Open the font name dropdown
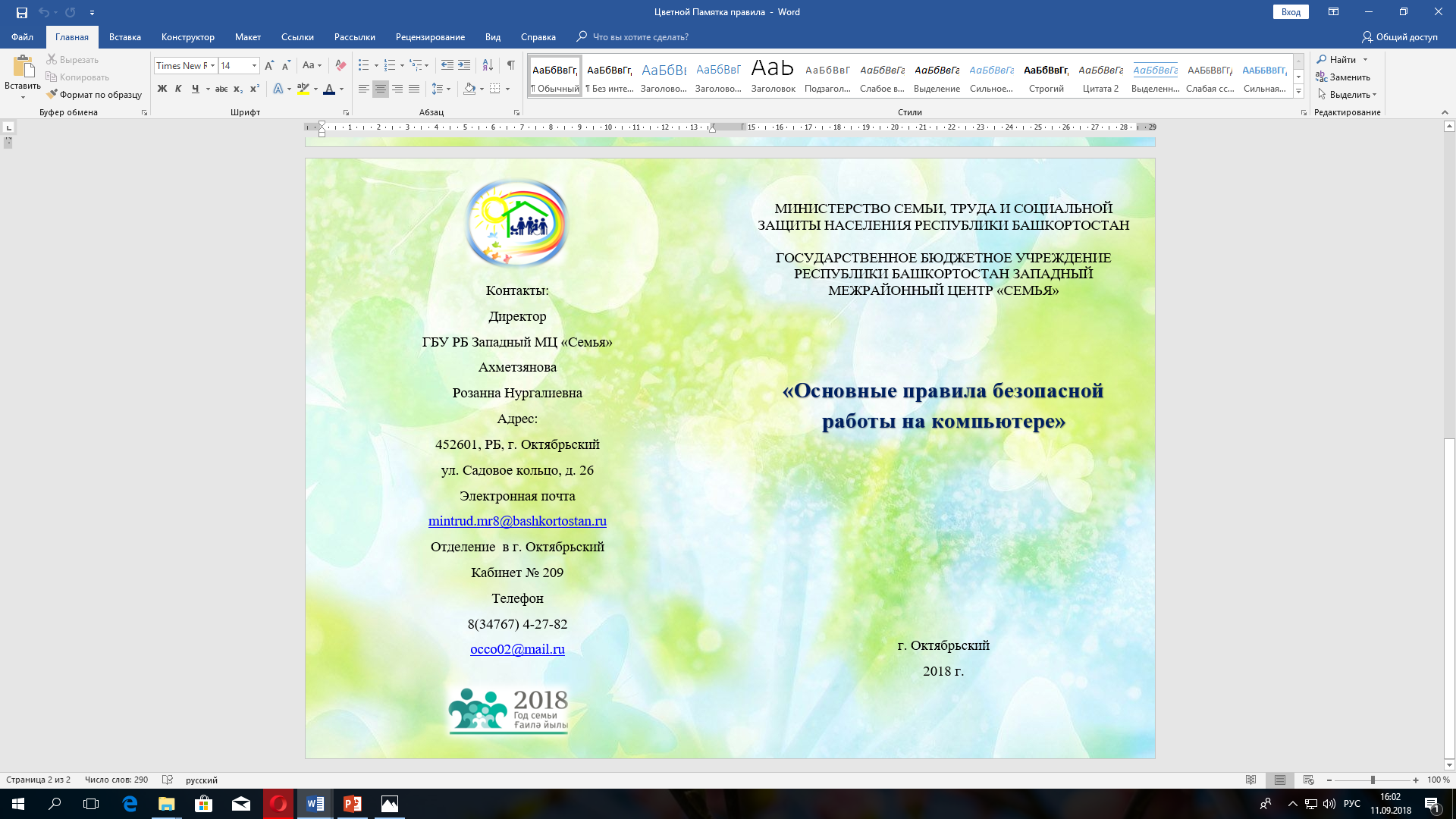 tap(212, 66)
